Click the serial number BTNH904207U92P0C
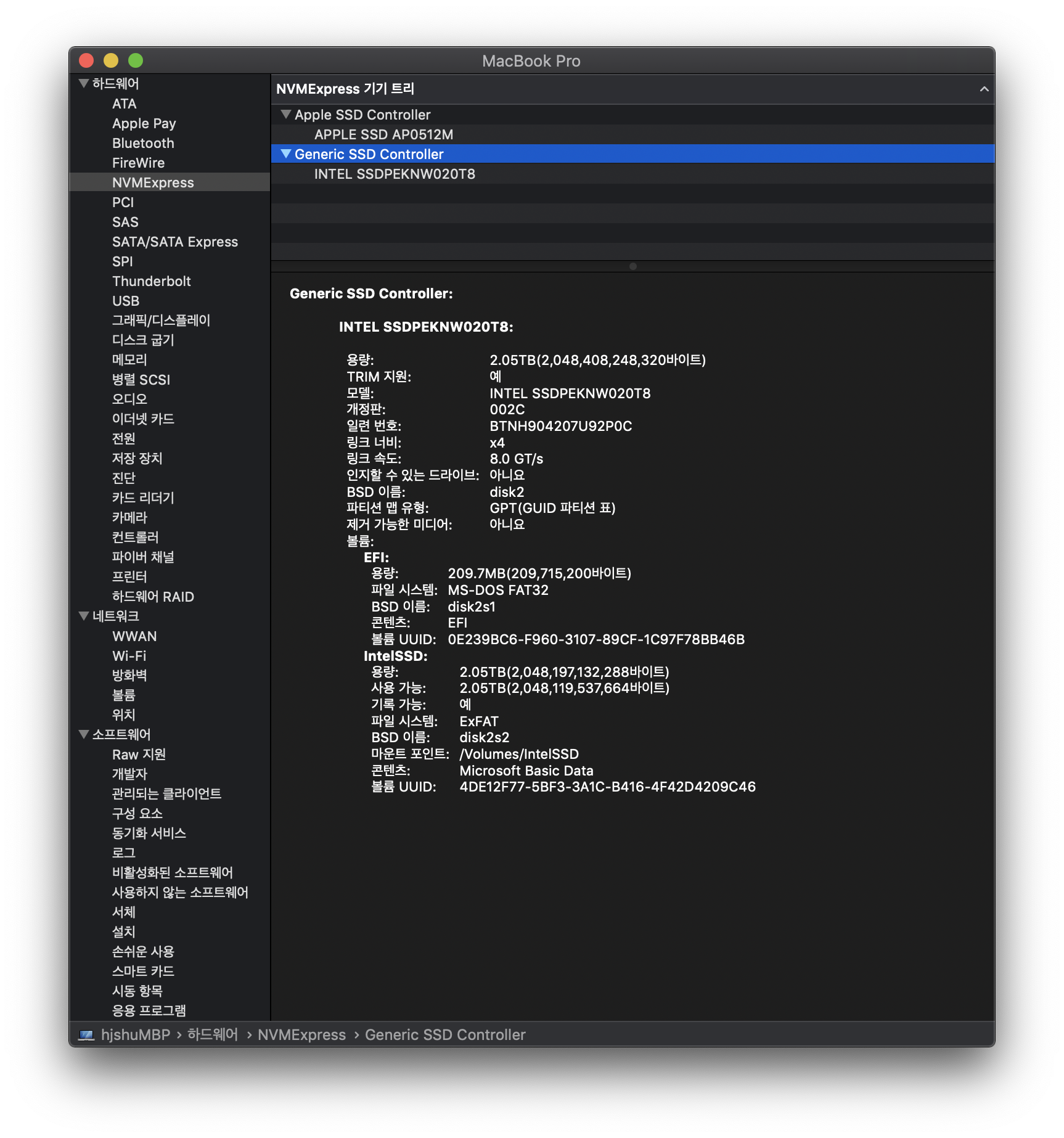This screenshot has height=1138, width=1064. [x=560, y=426]
